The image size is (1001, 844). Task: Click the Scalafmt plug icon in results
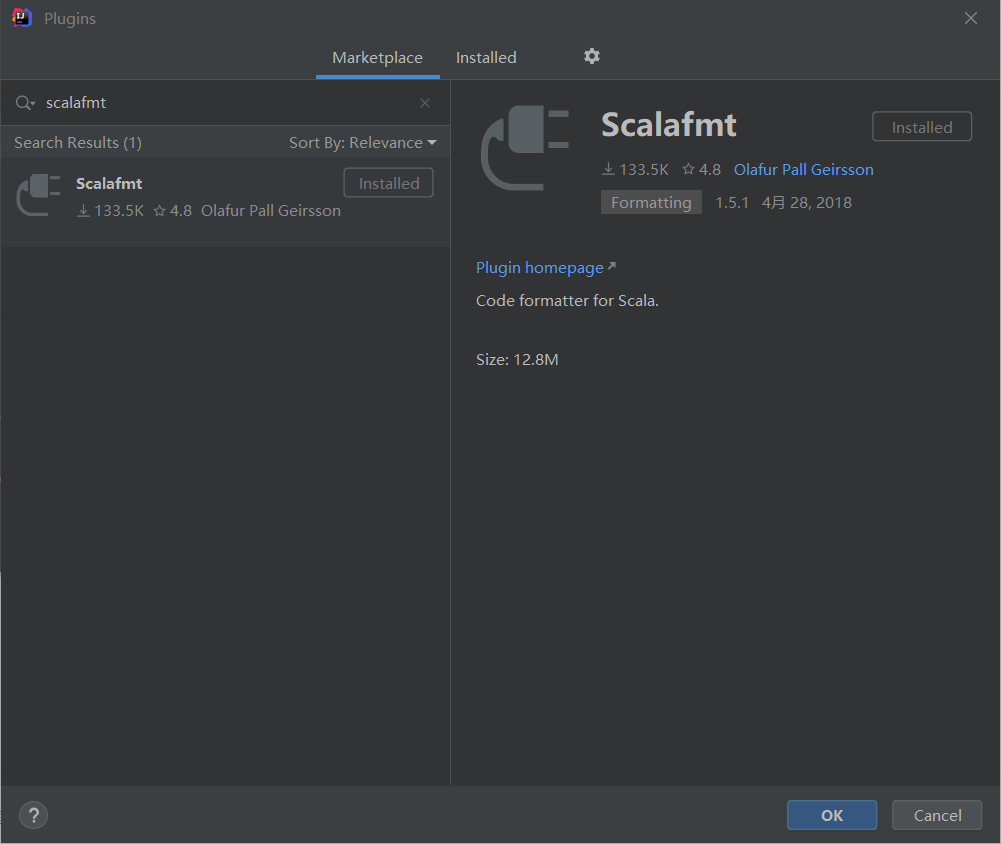38,195
